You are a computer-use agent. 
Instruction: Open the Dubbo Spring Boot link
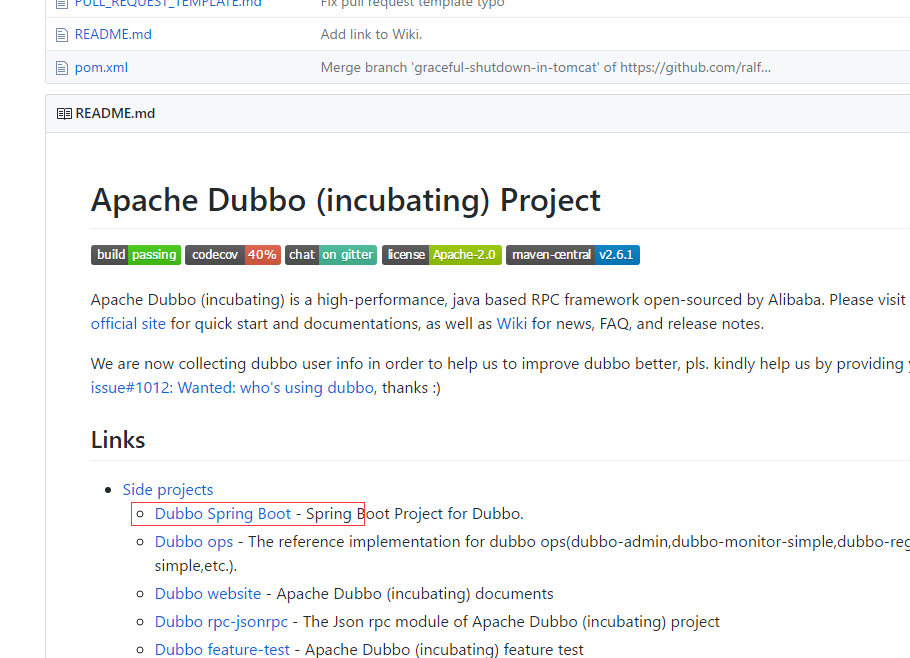tap(223, 514)
